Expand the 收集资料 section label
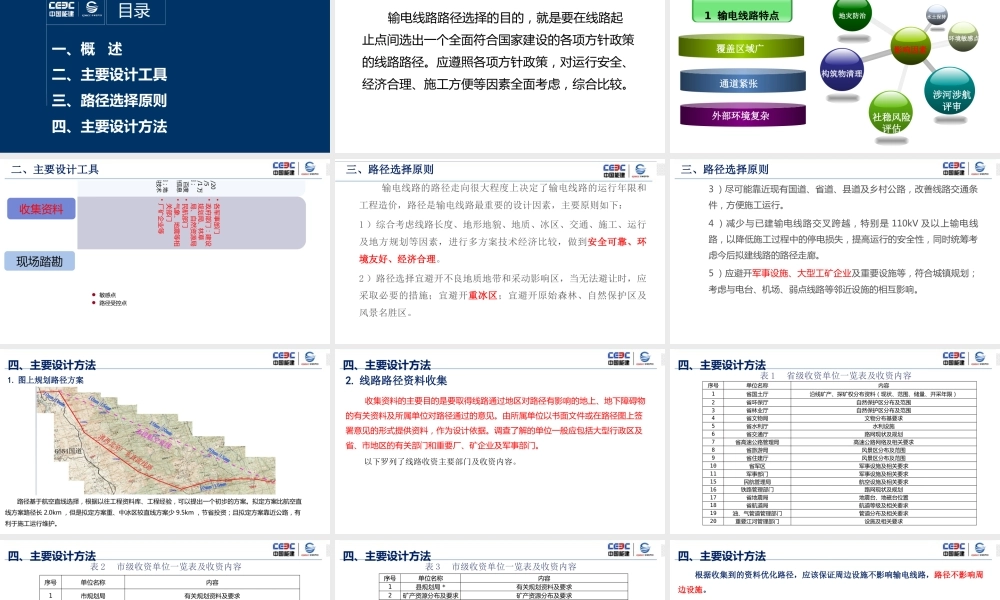The image size is (1000, 600). 41,208
